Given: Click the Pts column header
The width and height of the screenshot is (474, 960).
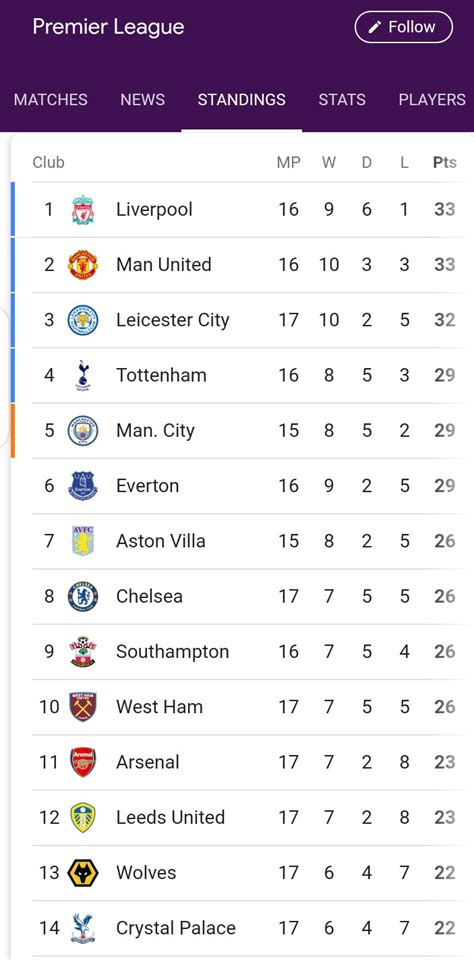Looking at the screenshot, I should pos(445,162).
